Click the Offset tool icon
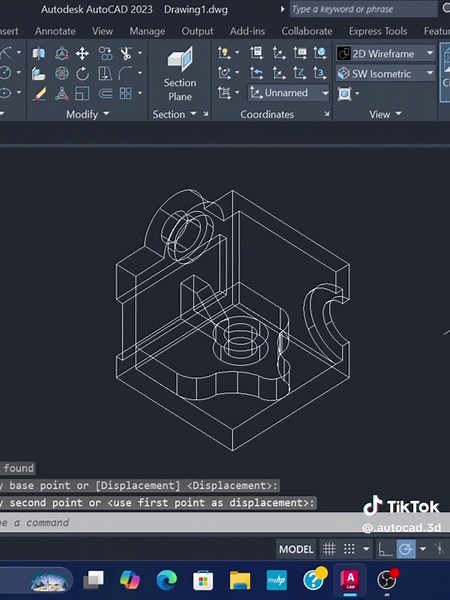 pyautogui.click(x=105, y=93)
